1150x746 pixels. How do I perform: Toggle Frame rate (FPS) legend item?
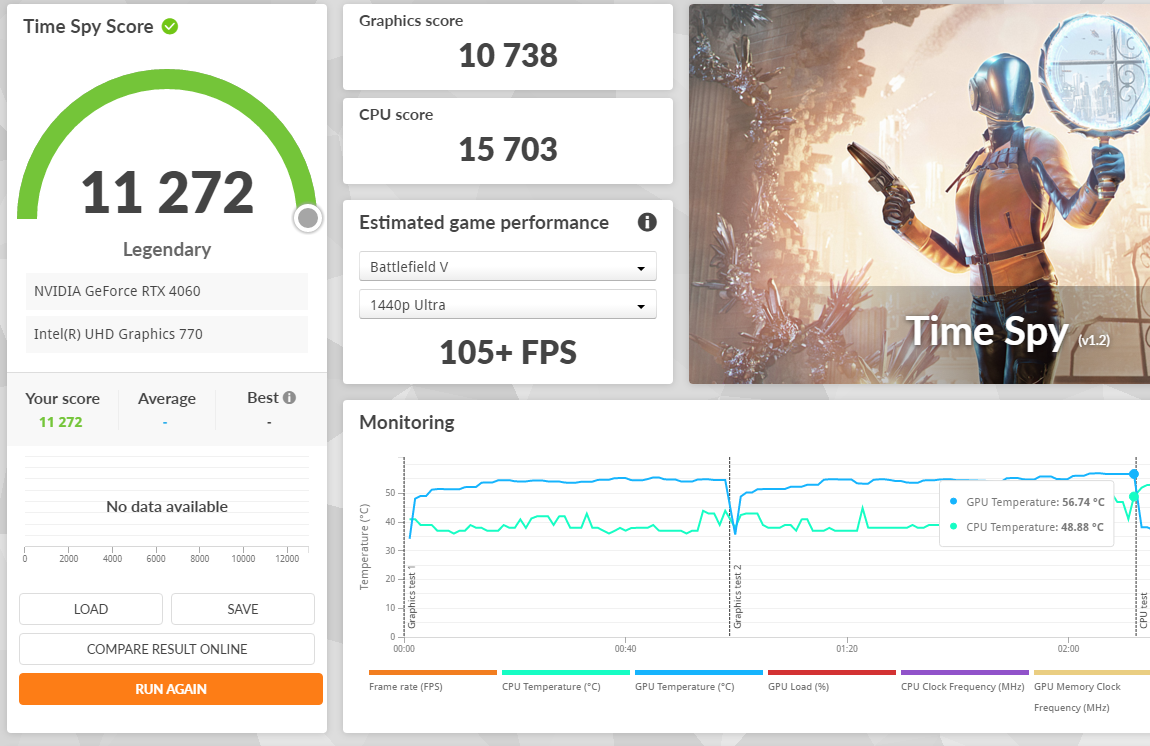click(433, 681)
